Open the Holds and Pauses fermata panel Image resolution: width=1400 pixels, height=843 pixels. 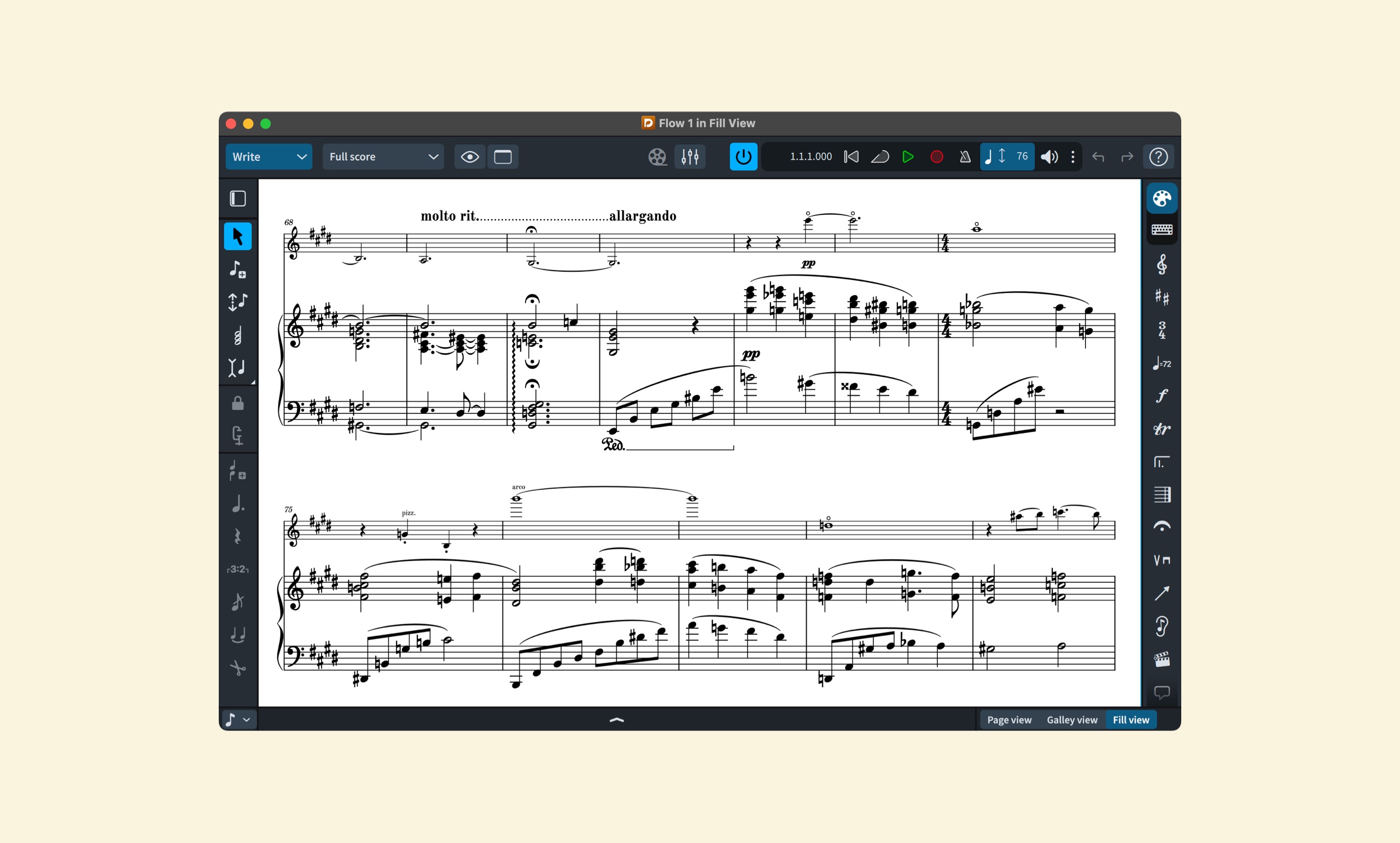(x=1162, y=528)
